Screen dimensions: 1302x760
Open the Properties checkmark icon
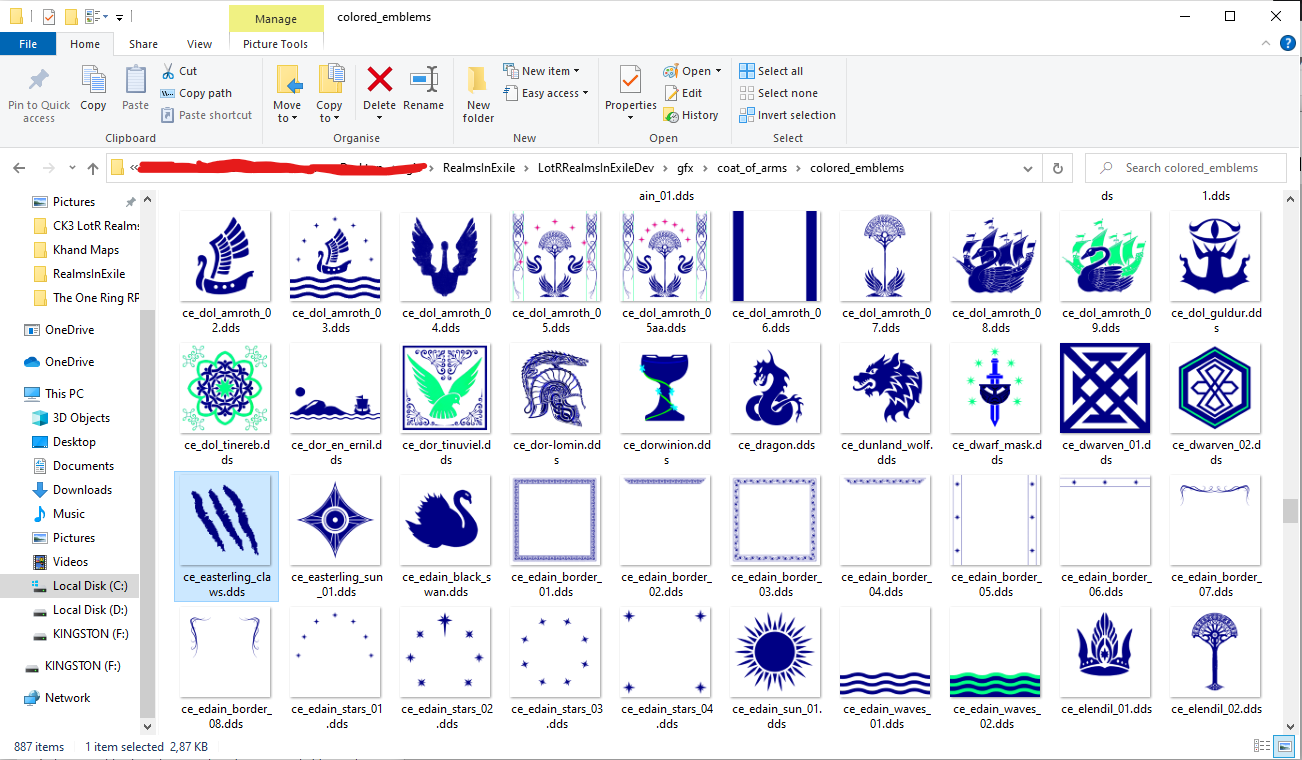point(631,80)
